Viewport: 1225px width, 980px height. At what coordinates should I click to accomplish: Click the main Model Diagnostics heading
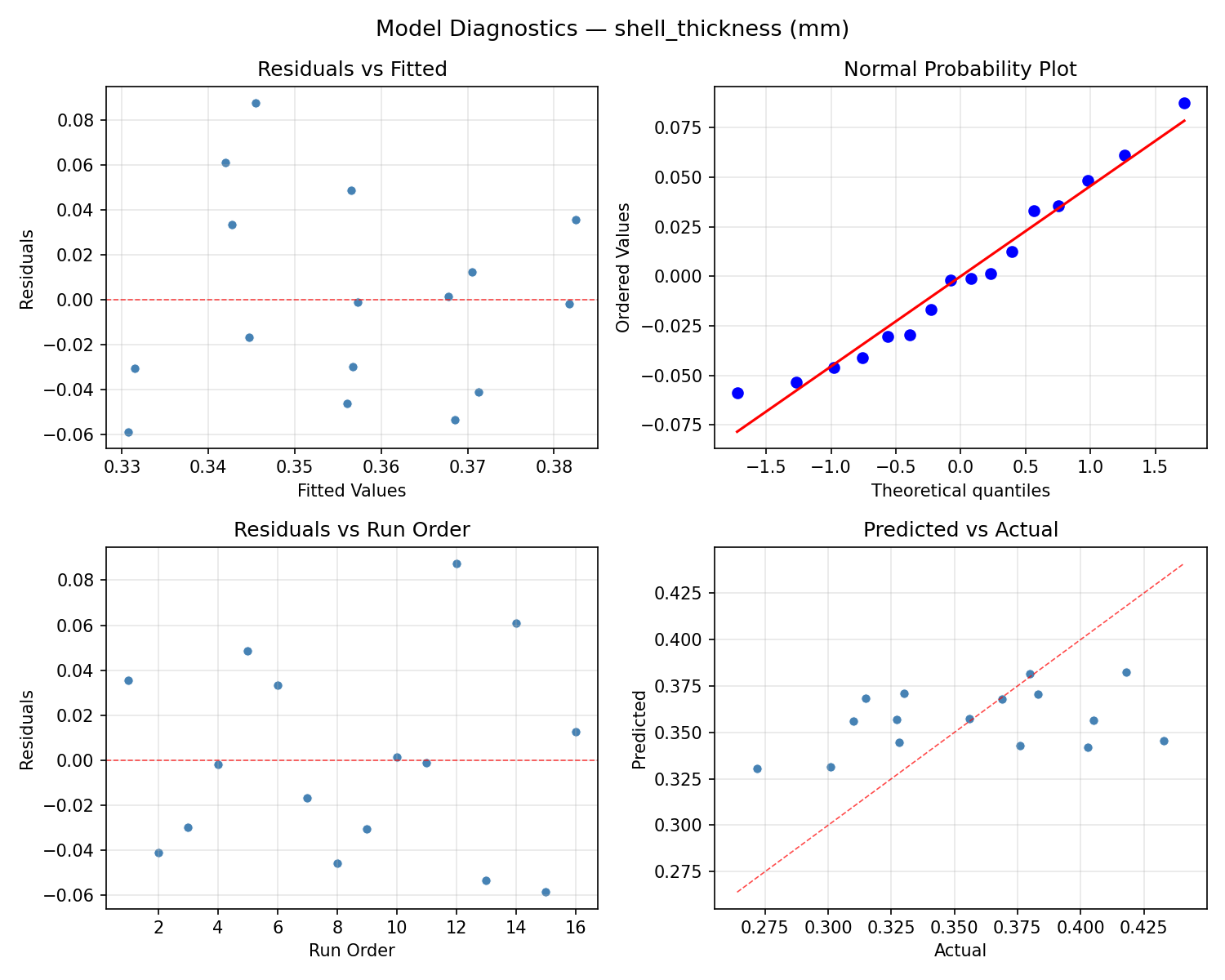point(612,27)
